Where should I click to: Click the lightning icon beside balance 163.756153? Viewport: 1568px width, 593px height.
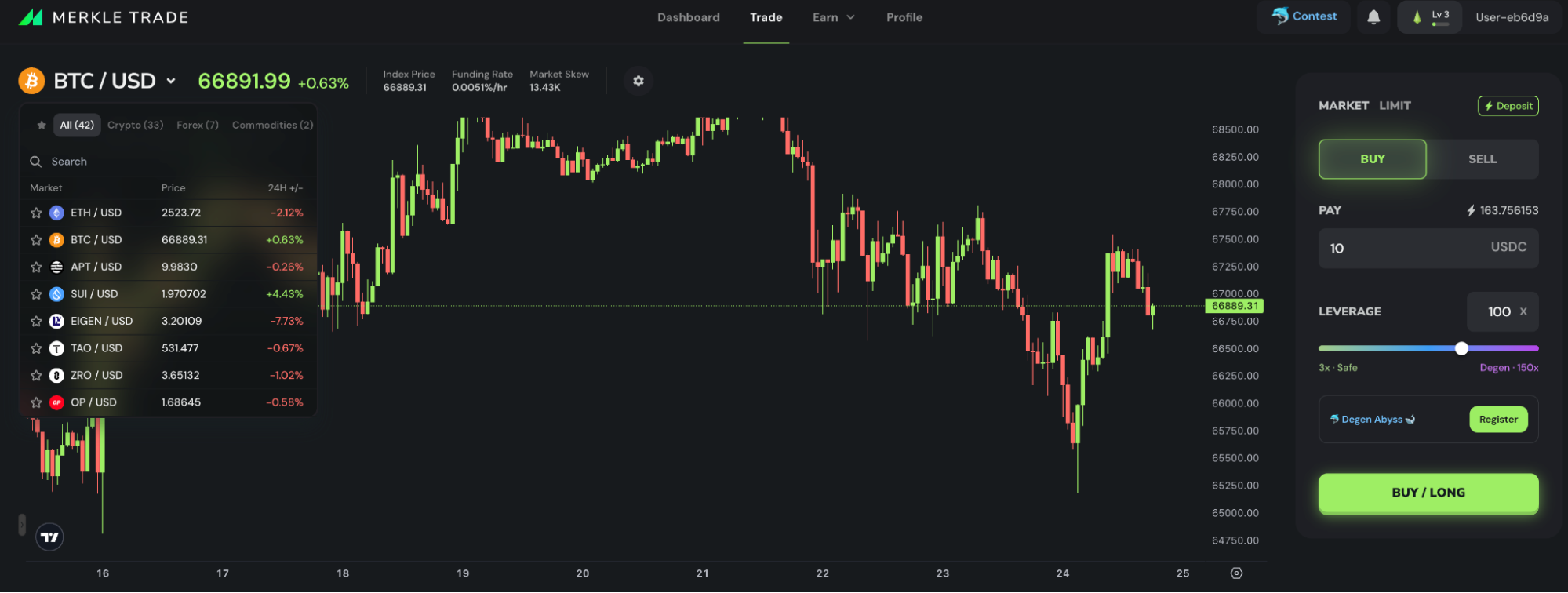(1471, 211)
